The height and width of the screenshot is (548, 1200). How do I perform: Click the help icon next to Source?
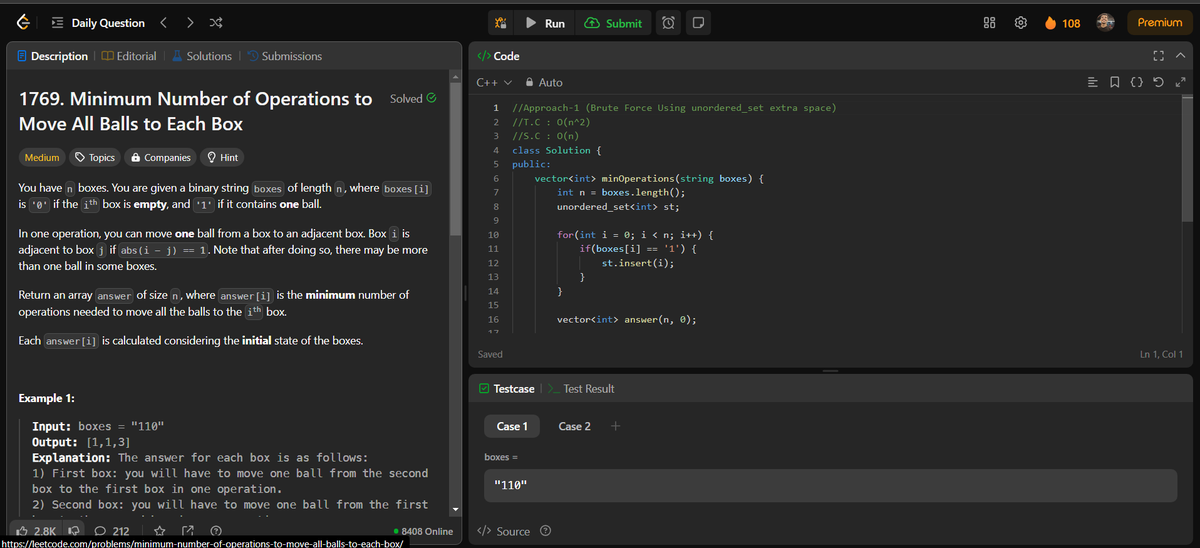tap(545, 531)
